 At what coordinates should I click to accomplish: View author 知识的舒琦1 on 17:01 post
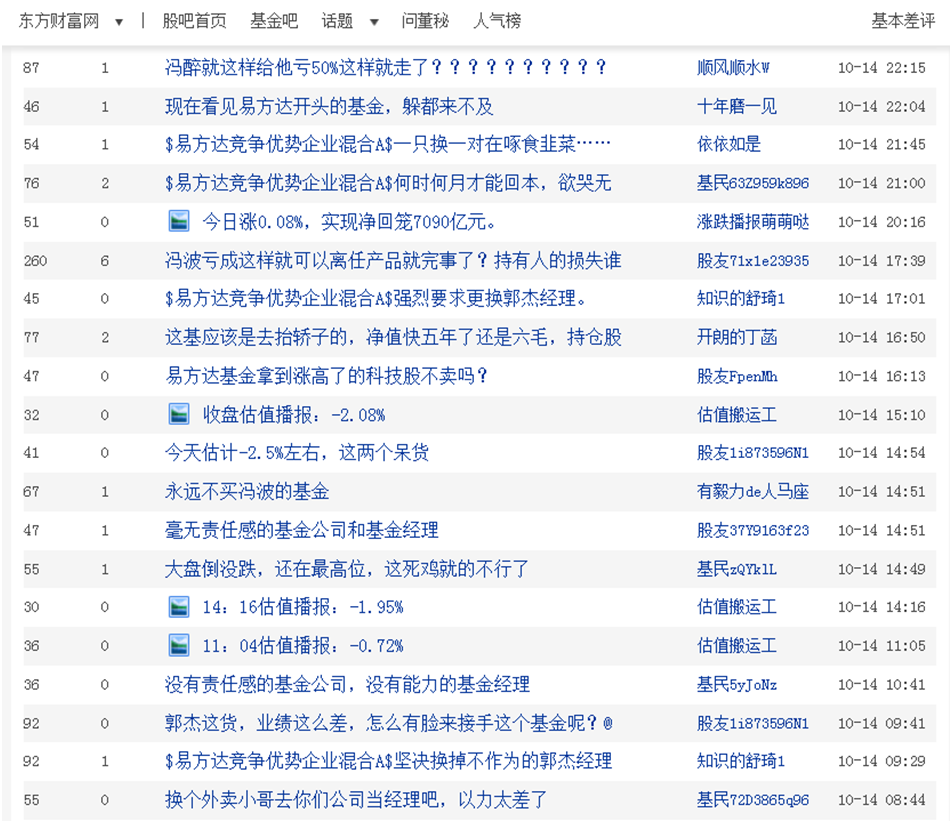[x=741, y=298]
